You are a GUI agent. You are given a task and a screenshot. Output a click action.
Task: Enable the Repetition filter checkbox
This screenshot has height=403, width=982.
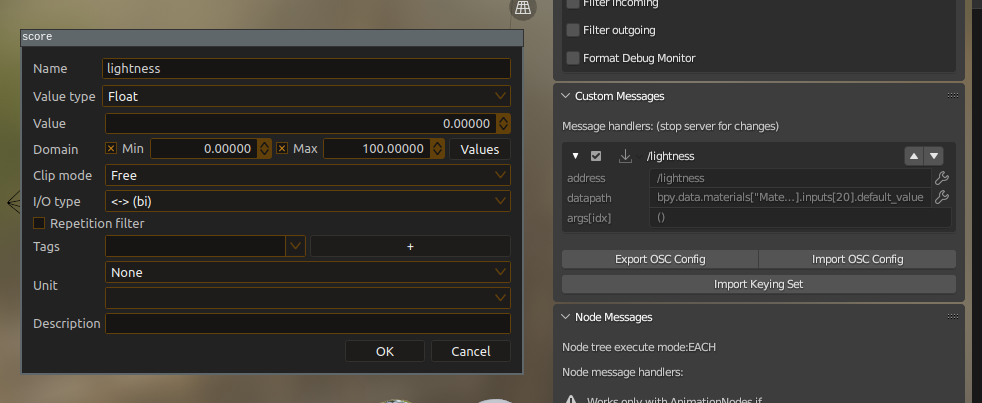click(x=39, y=223)
